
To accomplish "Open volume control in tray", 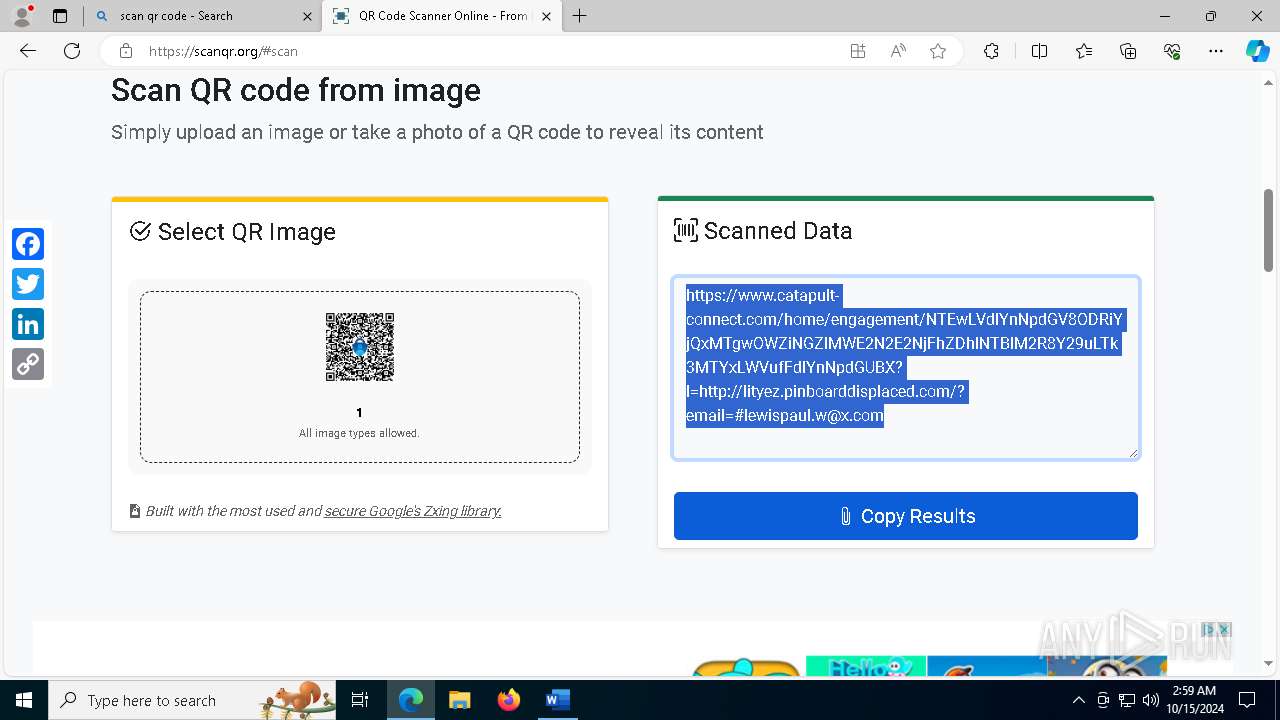I will tap(1151, 700).
